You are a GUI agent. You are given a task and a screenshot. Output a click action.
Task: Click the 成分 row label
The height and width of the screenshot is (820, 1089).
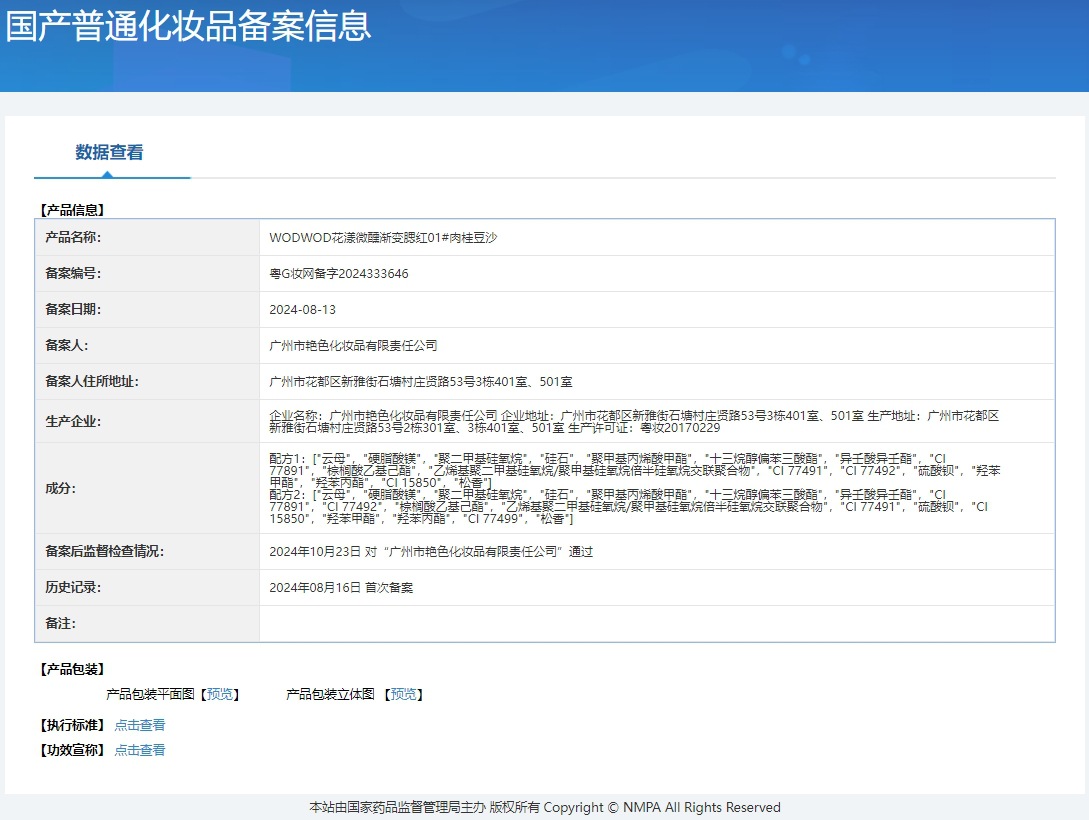pos(60,488)
